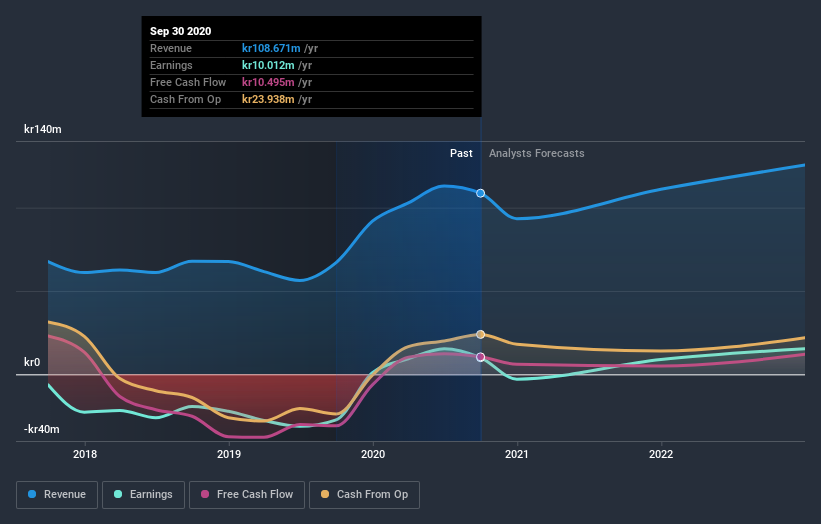Click the 2018 x-axis label
821x524 pixels.
pyautogui.click(x=85, y=454)
